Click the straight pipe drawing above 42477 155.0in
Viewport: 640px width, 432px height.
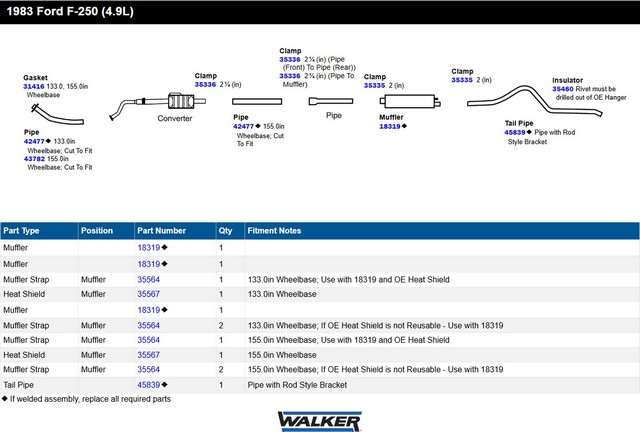pyautogui.click(x=257, y=101)
